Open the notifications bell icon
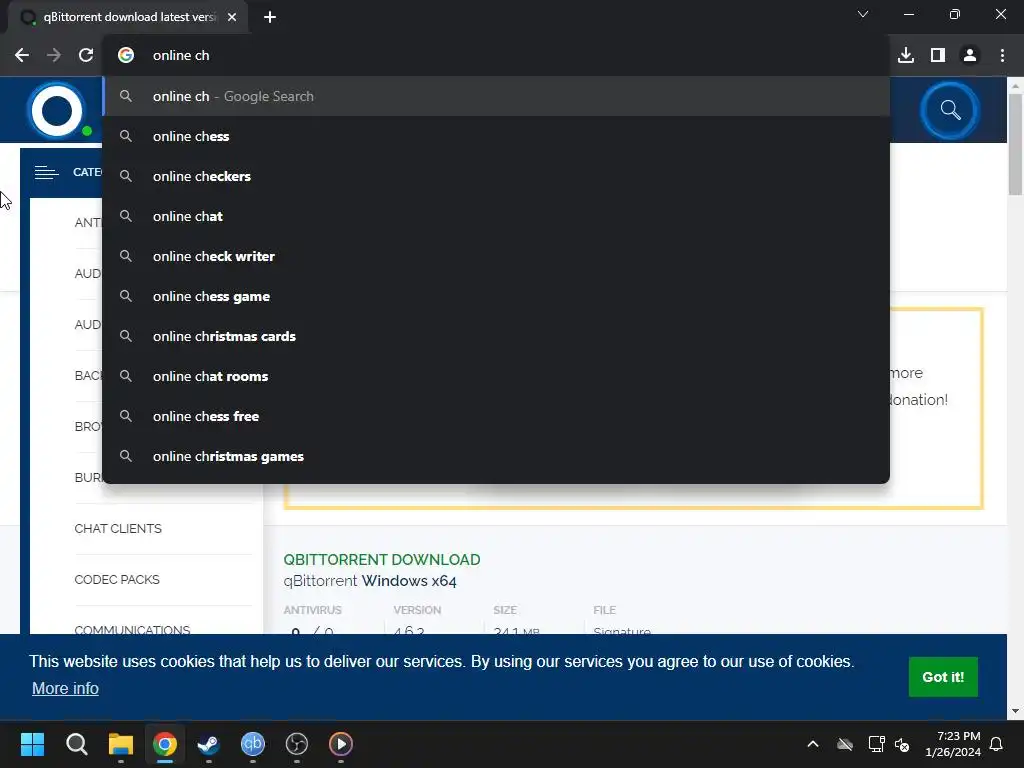Viewport: 1024px width, 768px height. click(997, 744)
